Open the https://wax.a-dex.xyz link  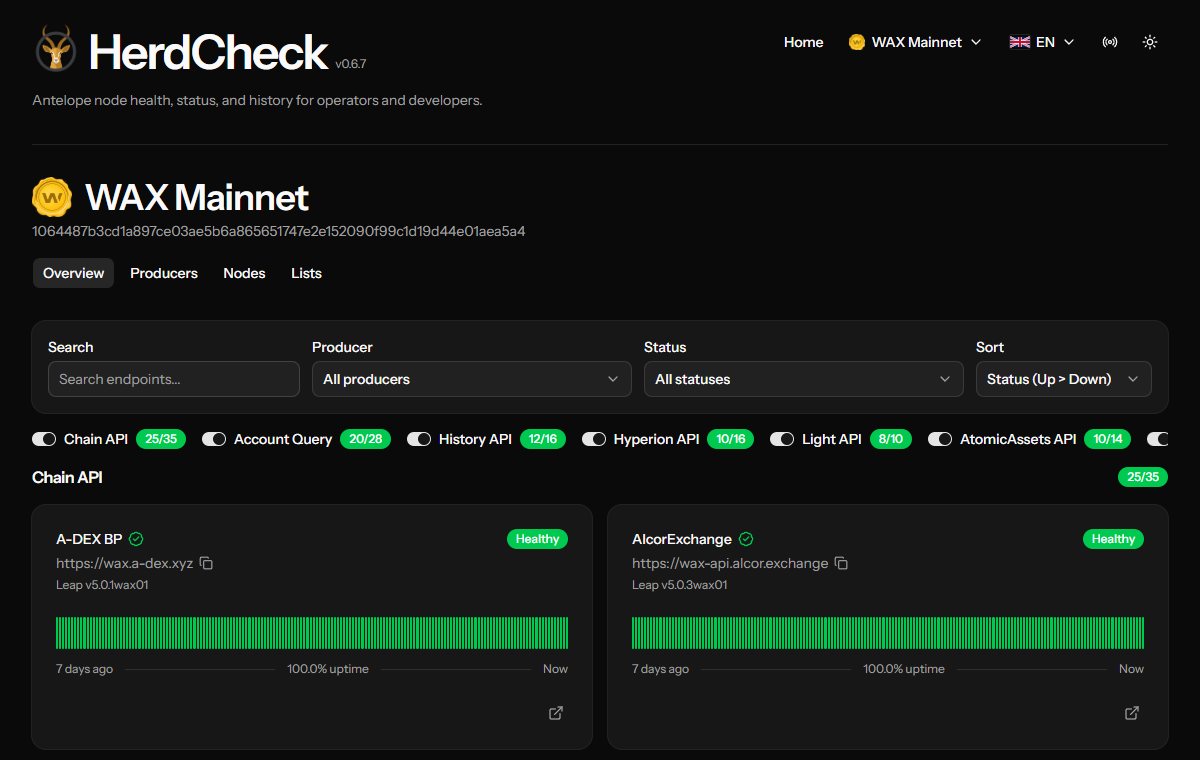point(124,563)
